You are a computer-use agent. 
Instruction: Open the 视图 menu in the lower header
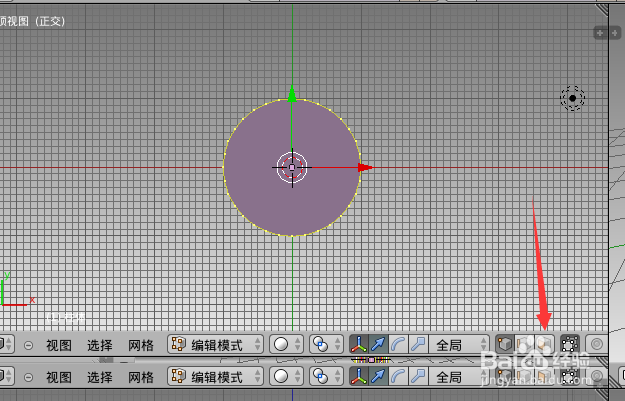(x=59, y=377)
